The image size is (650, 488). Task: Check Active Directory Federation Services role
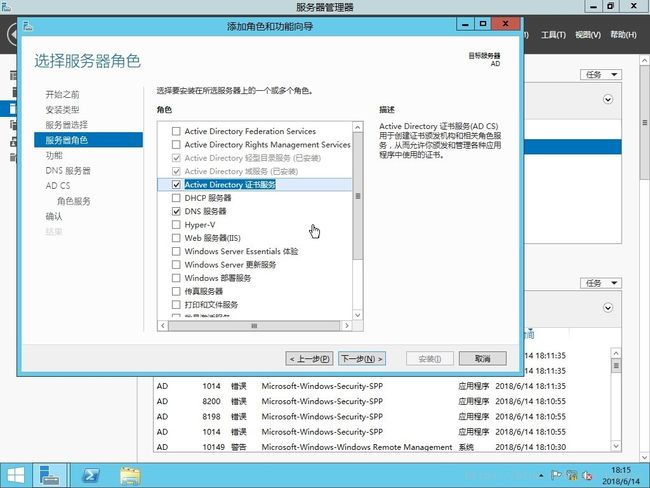(176, 131)
